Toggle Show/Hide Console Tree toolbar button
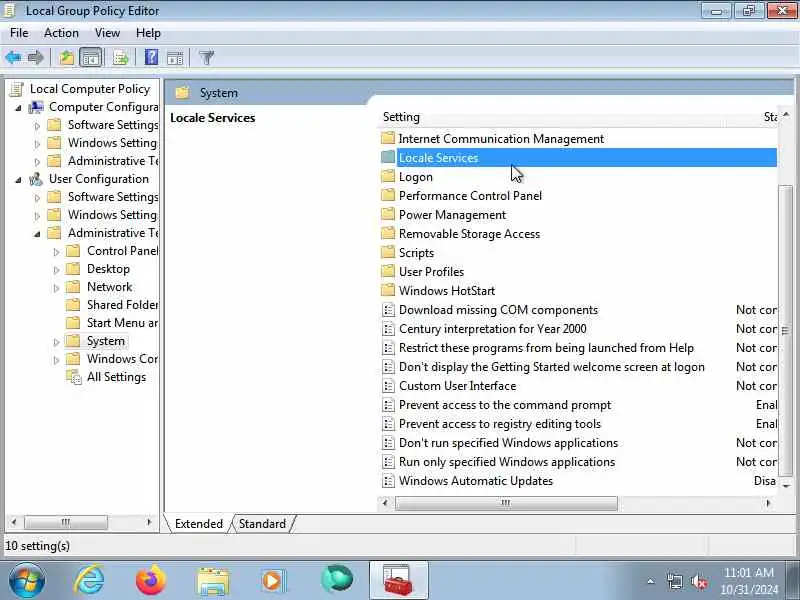This screenshot has width=800, height=600. (91, 58)
